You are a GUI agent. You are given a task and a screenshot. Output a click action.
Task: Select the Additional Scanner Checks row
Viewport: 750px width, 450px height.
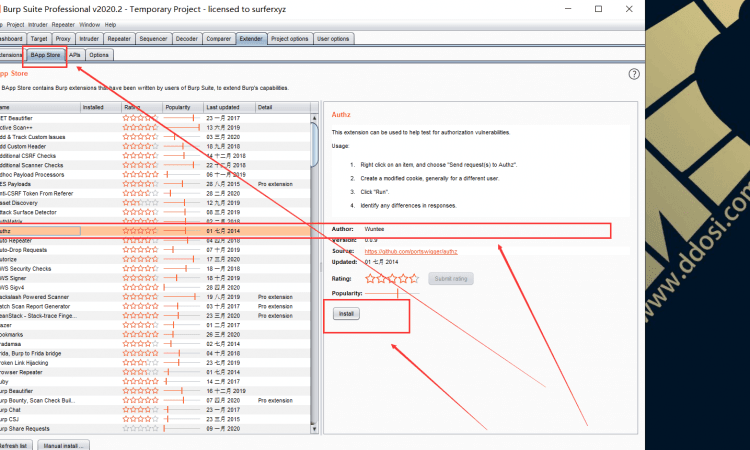[155, 165]
